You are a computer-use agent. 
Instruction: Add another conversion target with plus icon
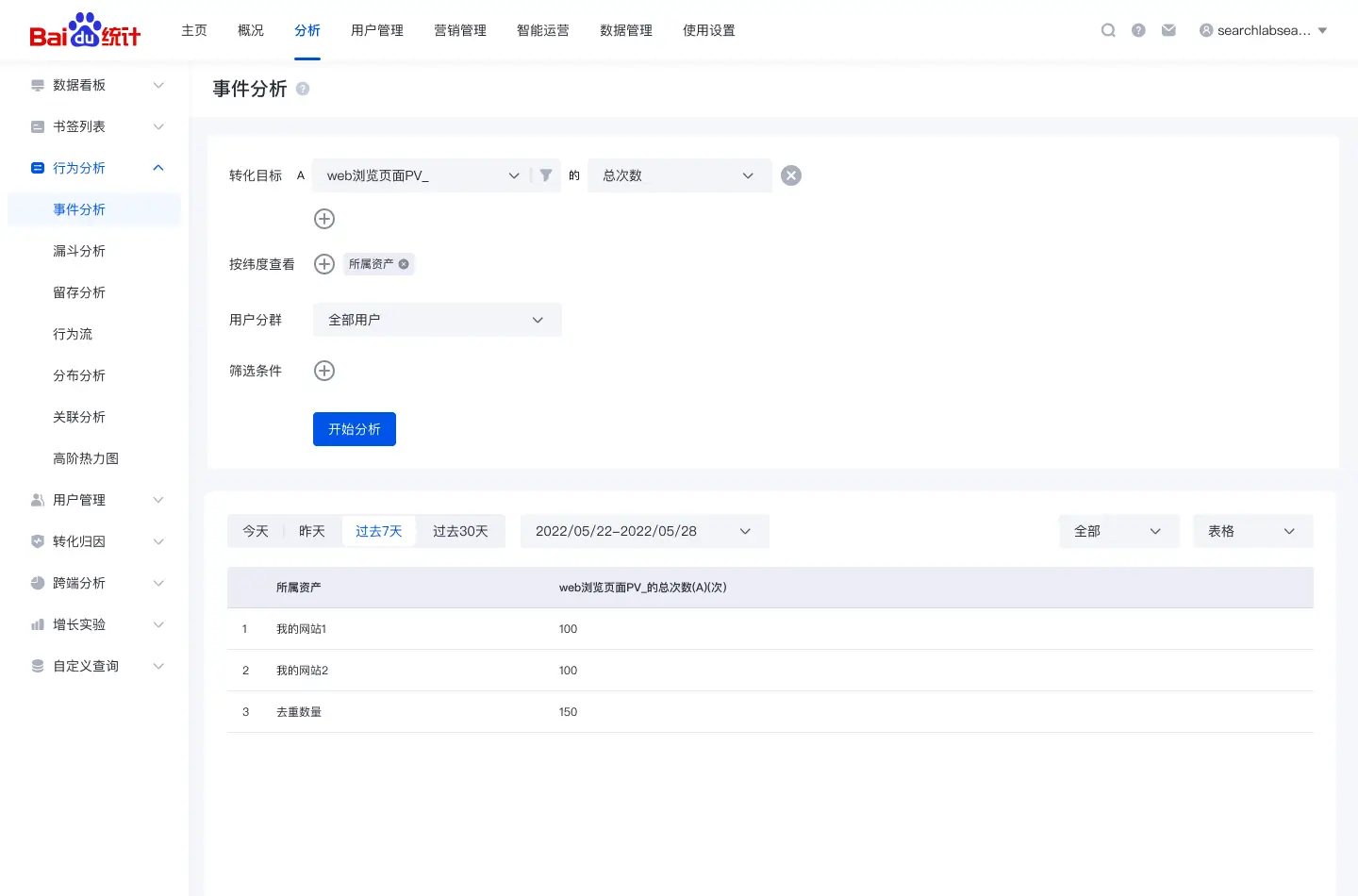coord(324,219)
